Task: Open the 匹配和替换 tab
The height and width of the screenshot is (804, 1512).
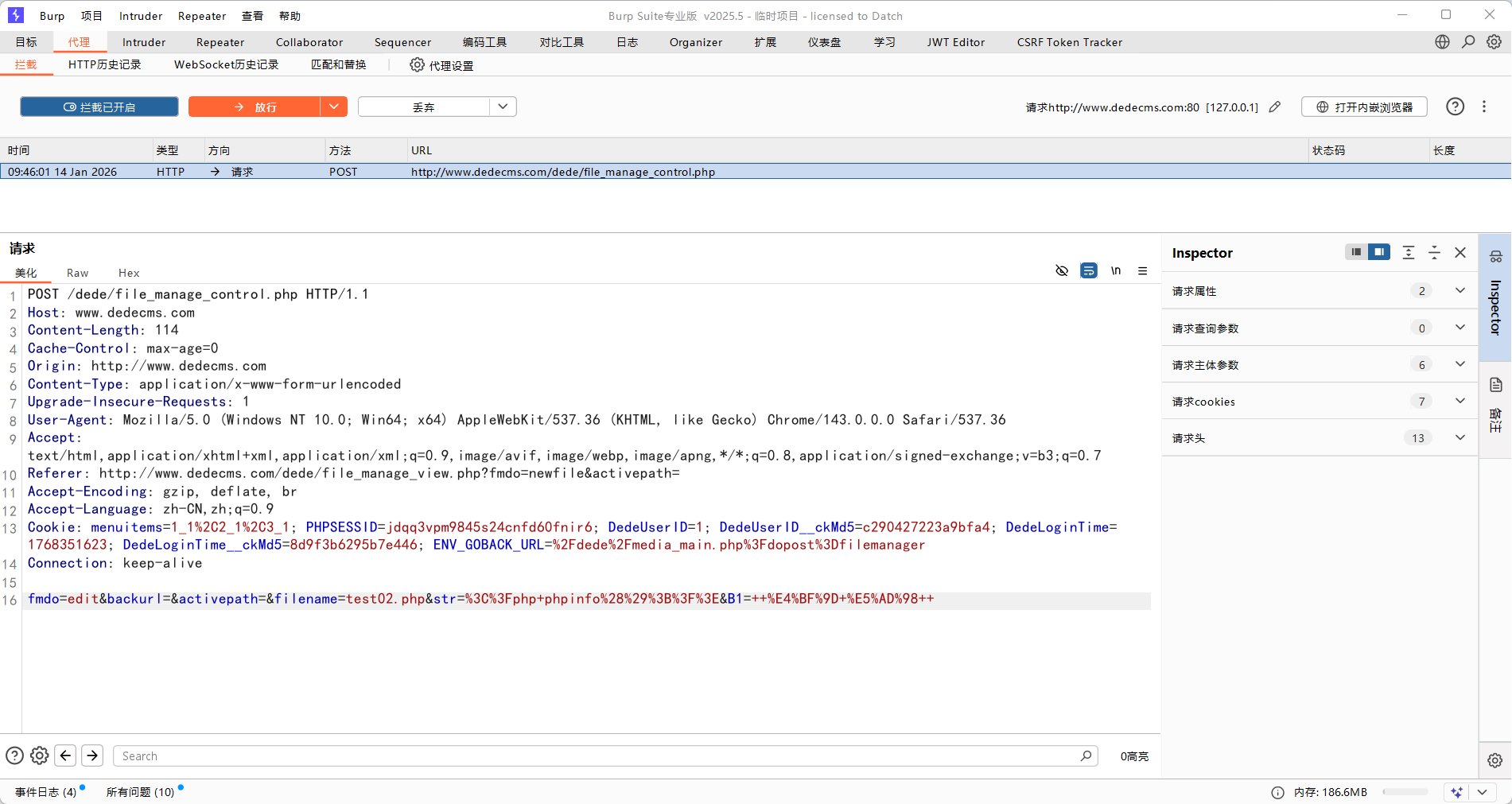Action: (339, 64)
